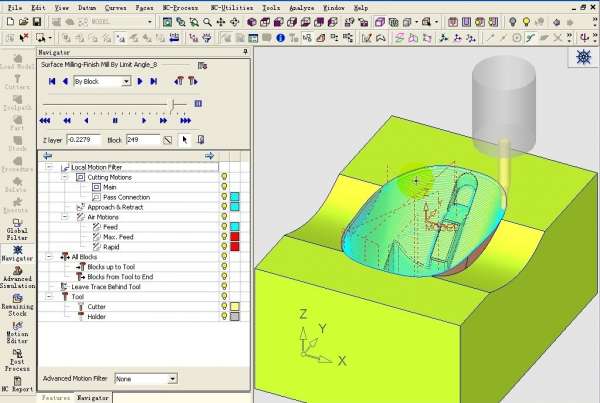600x403 pixels.
Task: Click the Pan view arrows icon
Action: click(x=221, y=22)
